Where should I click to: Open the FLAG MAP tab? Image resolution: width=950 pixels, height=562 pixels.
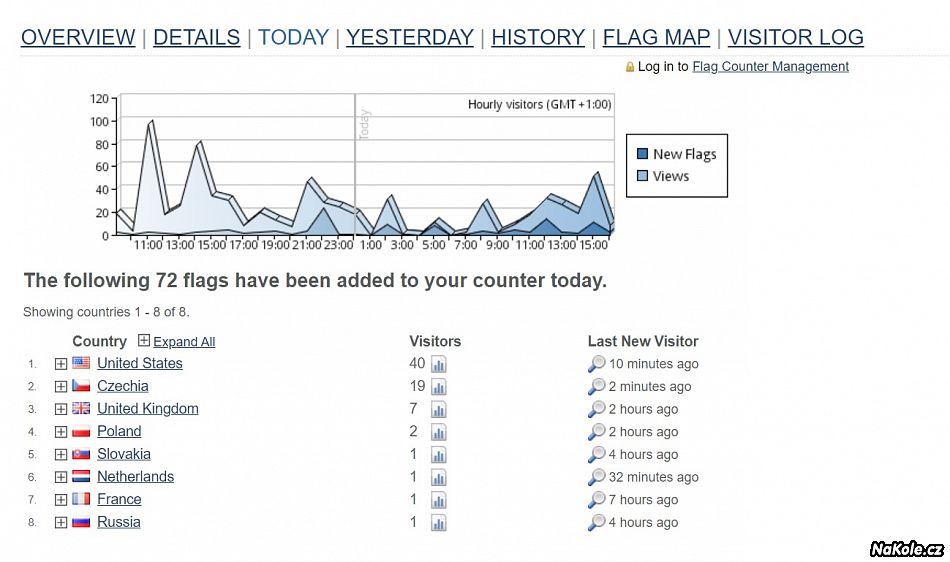point(656,38)
